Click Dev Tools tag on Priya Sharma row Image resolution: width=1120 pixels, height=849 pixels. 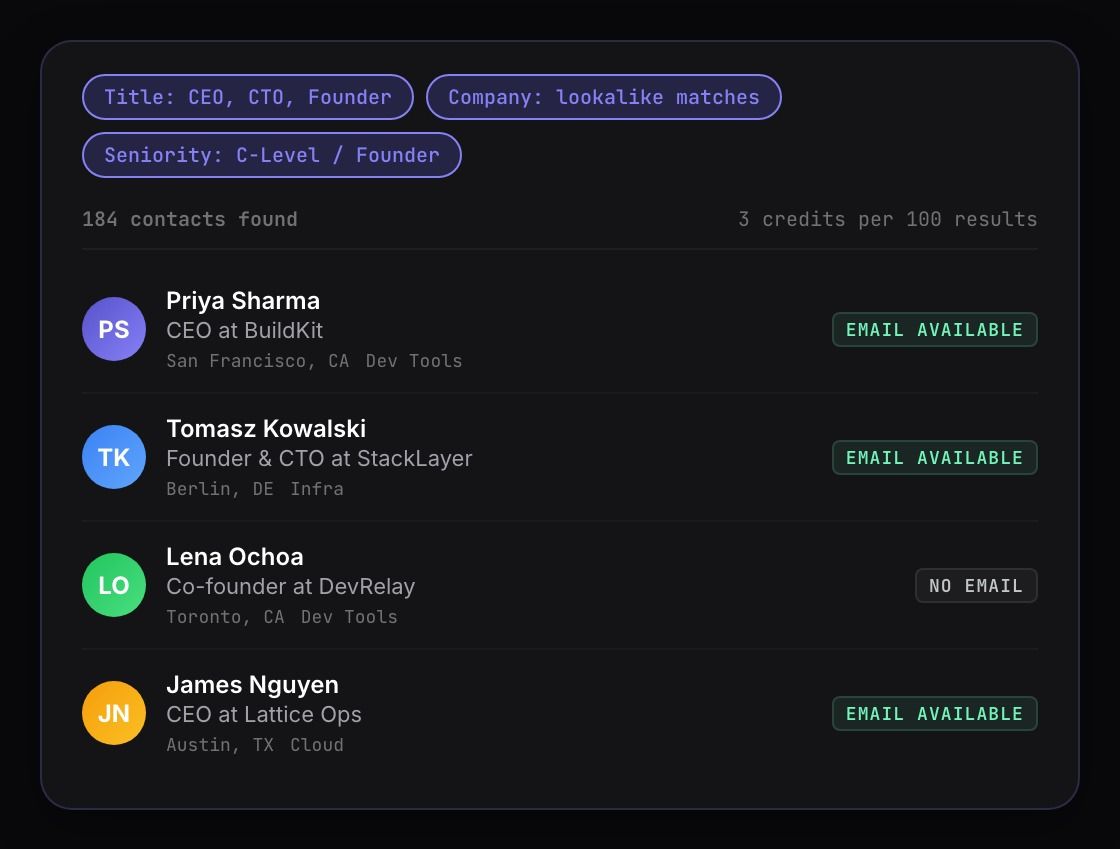tap(414, 361)
